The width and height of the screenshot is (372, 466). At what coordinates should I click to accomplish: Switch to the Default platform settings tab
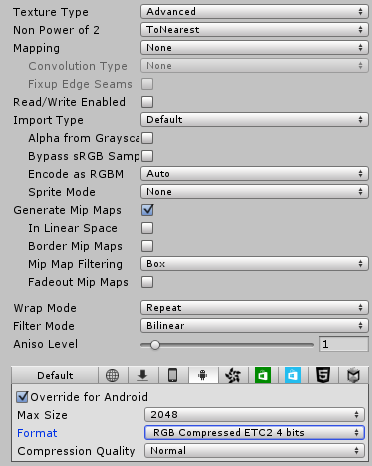(55, 376)
